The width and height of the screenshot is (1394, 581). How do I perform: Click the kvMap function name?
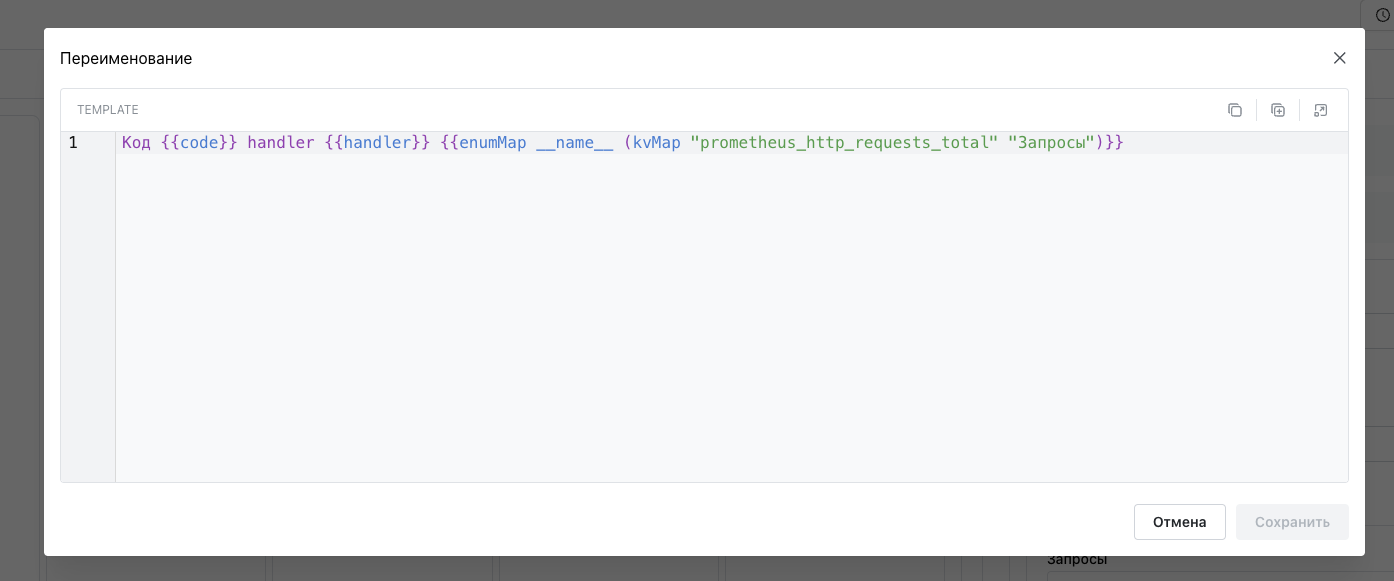[x=657, y=143]
